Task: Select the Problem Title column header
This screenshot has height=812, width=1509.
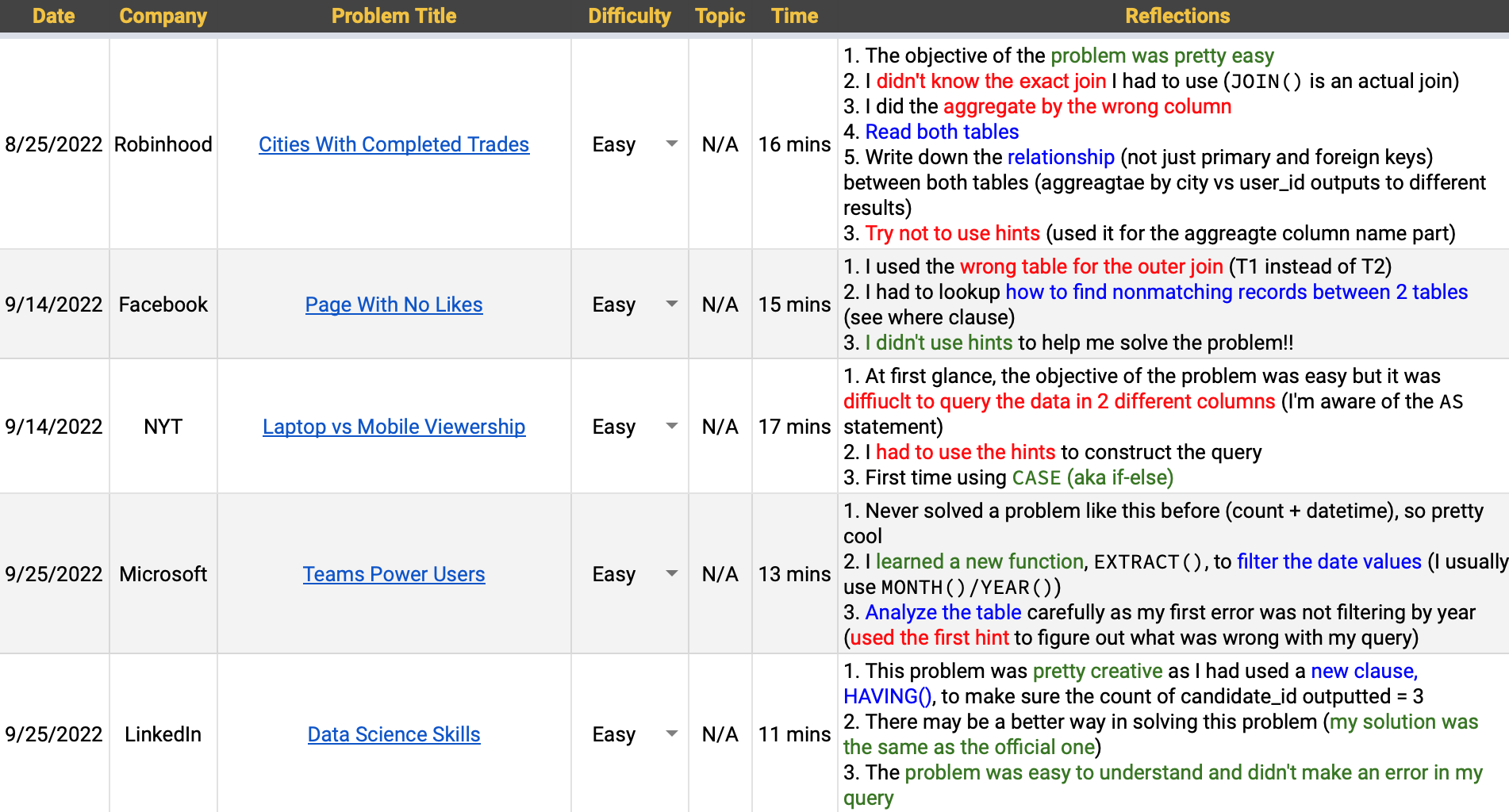Action: 394,16
